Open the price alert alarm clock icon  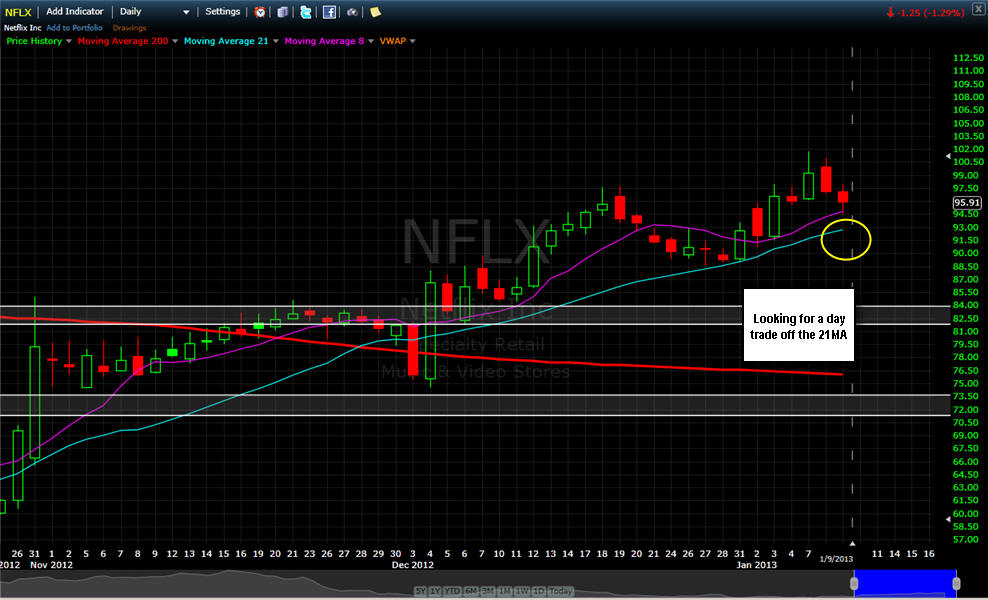tap(260, 11)
